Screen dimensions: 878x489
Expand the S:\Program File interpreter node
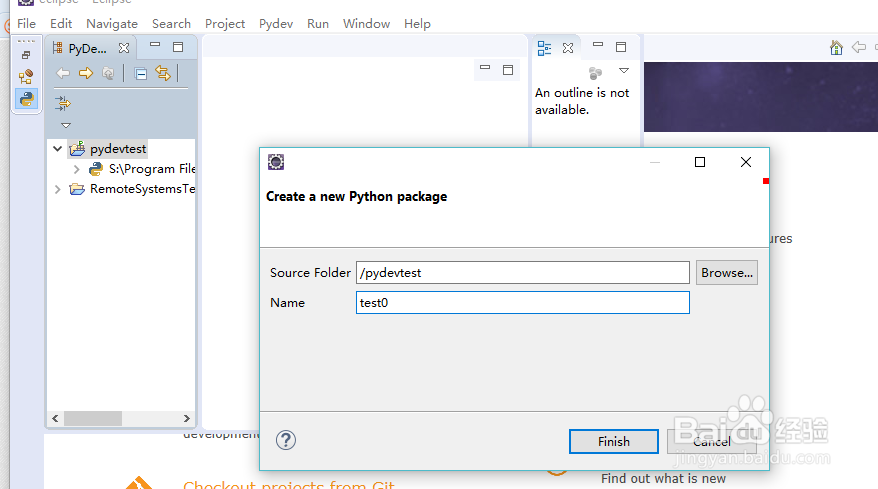click(x=77, y=169)
